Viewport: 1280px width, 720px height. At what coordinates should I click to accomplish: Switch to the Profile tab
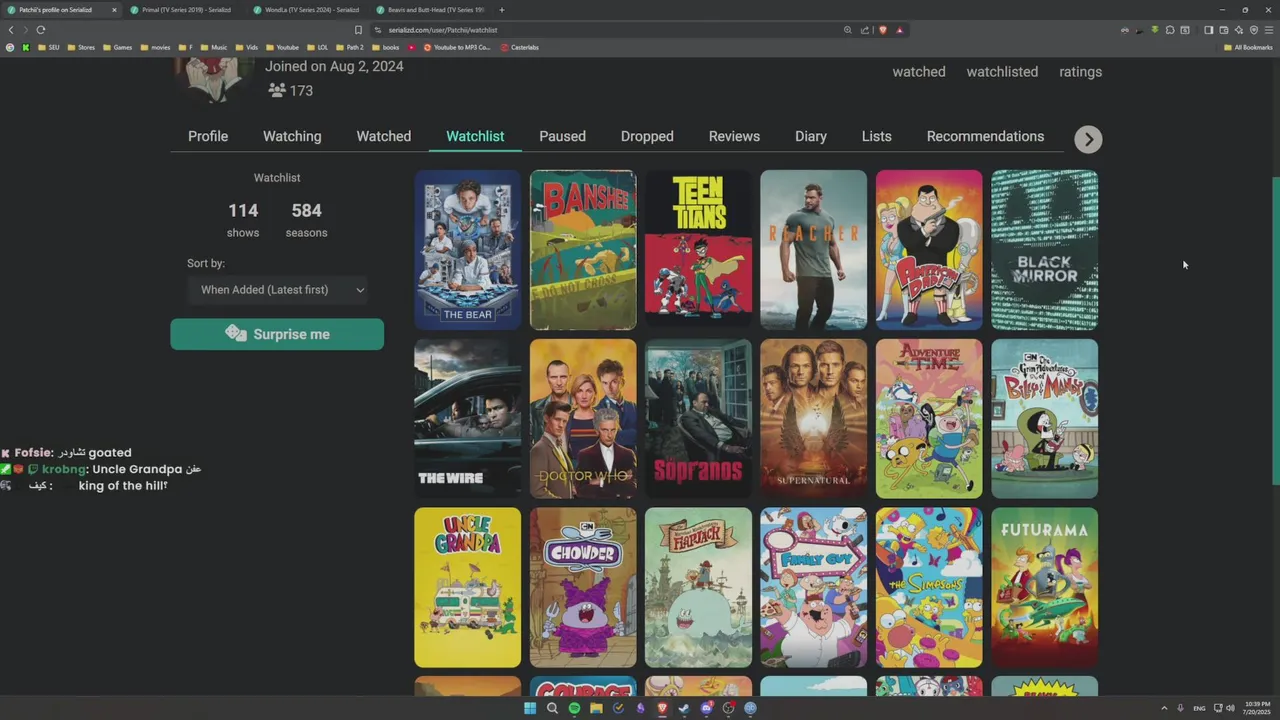coord(208,136)
